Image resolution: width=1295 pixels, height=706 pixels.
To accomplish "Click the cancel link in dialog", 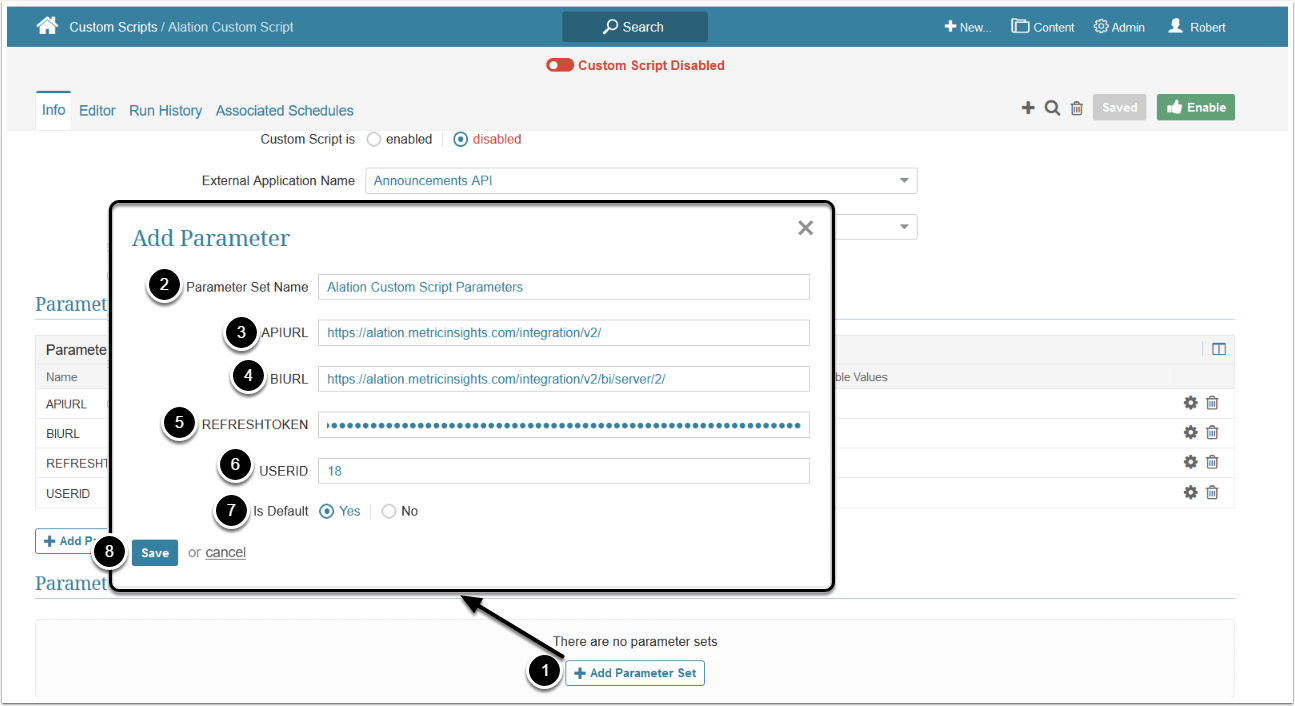I will tap(226, 553).
